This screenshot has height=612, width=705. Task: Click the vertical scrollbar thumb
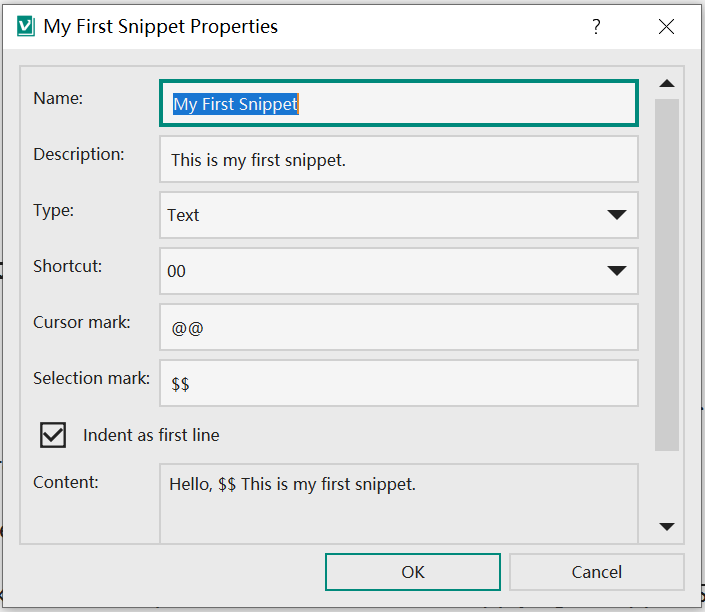coord(667,274)
